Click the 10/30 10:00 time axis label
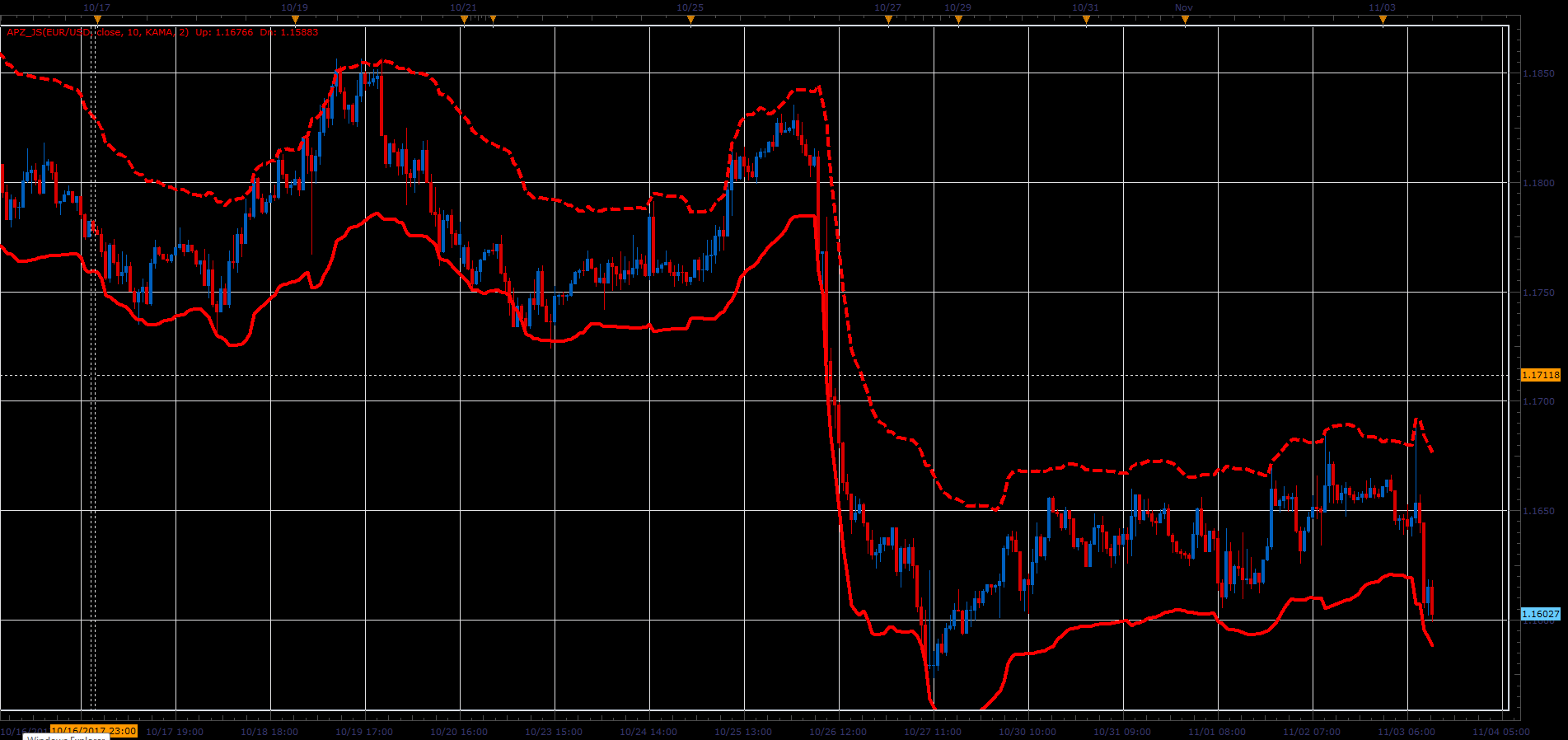 tap(1027, 732)
